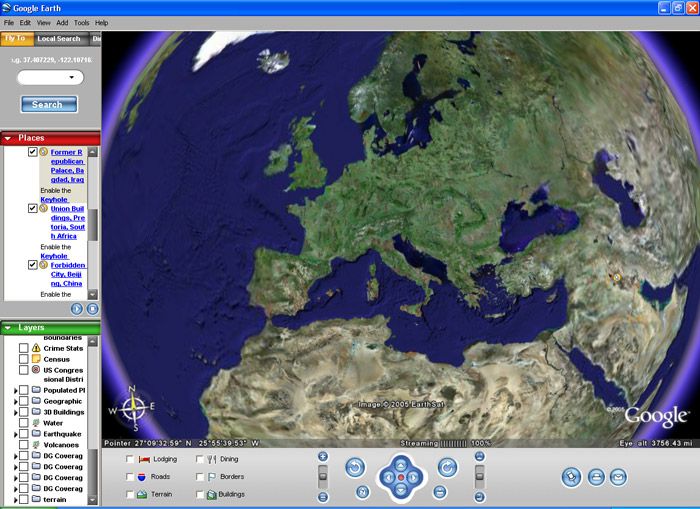Enable the Dining checkbox

200,459
